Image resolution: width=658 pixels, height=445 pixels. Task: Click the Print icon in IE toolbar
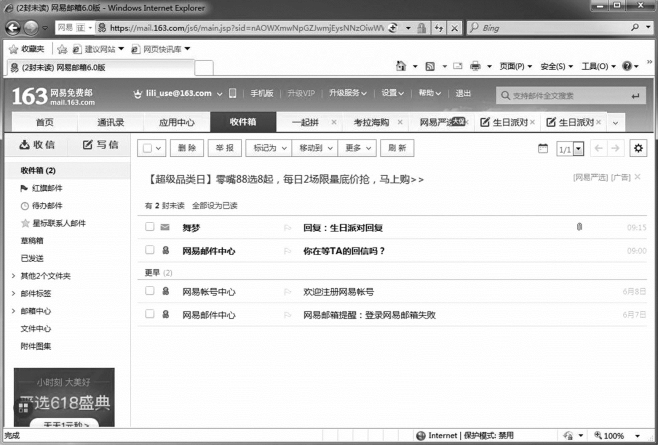[475, 66]
